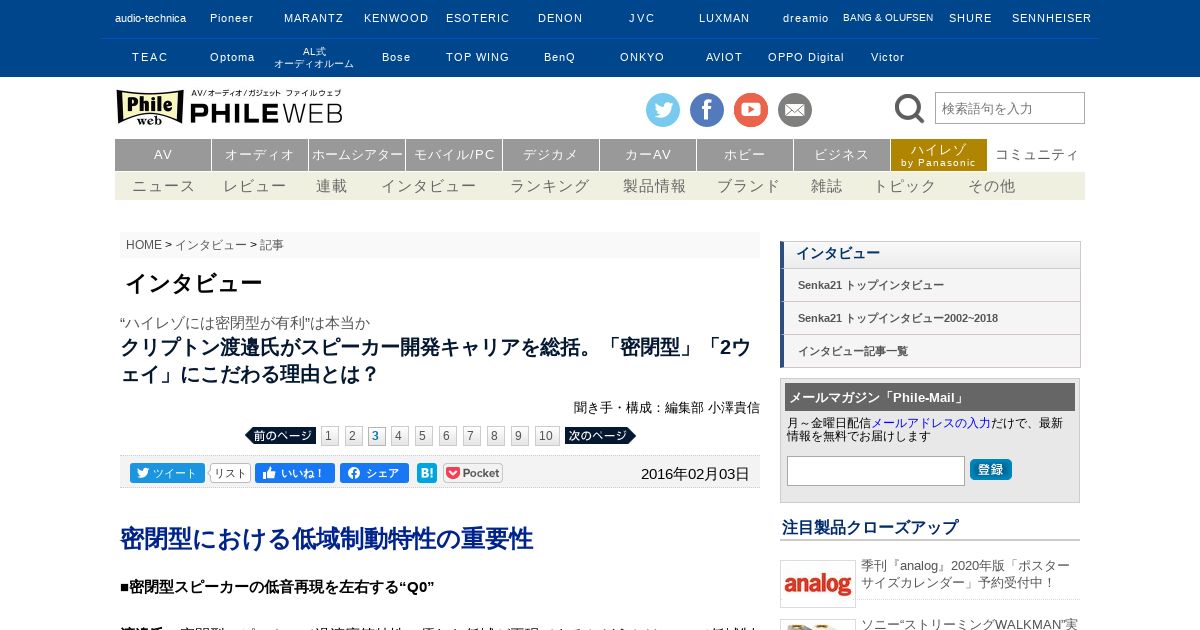The height and width of the screenshot is (630, 1200).
Task: Open the OPPO Digital brand link
Action: (x=806, y=57)
